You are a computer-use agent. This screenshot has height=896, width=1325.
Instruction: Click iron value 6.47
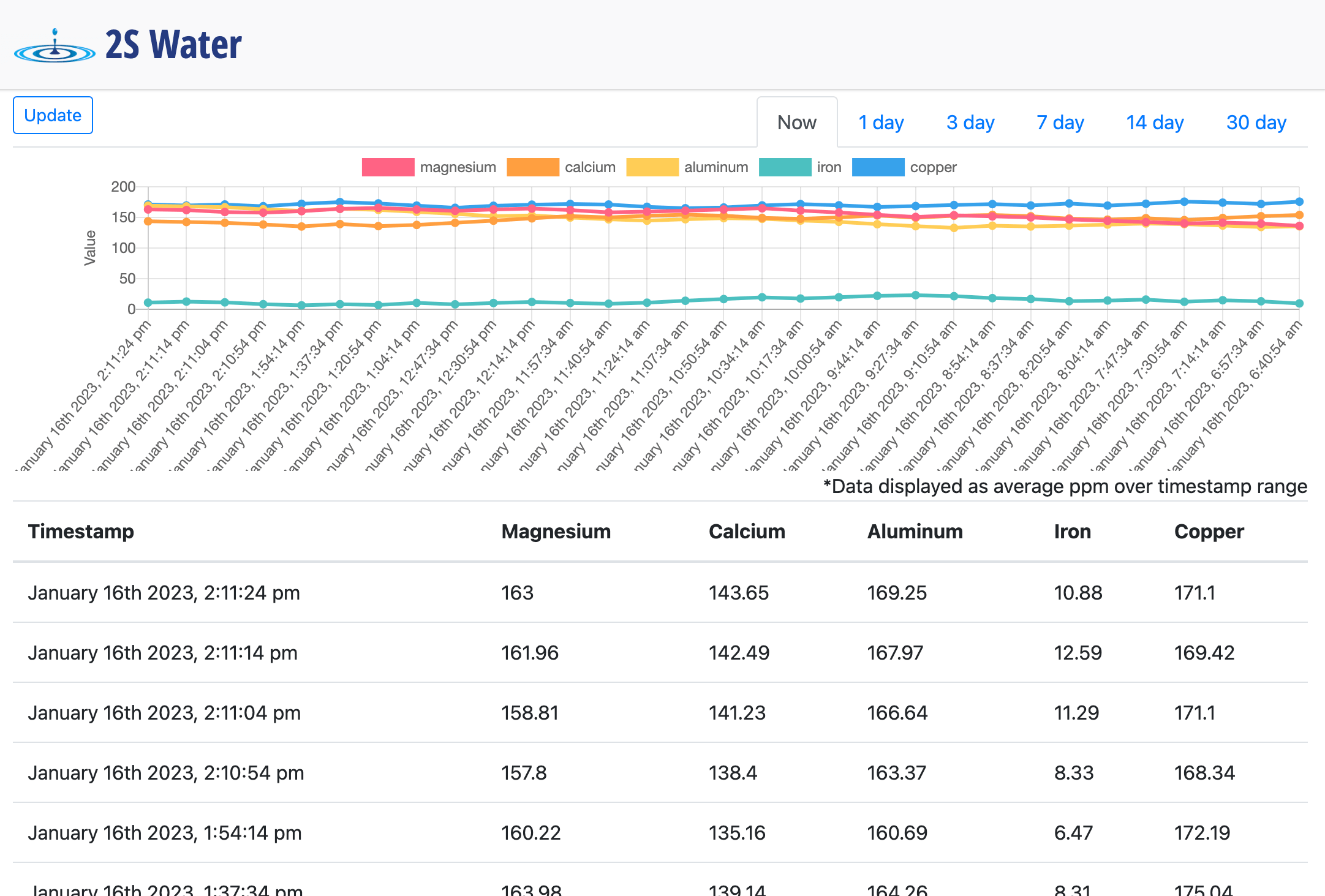coord(1073,832)
